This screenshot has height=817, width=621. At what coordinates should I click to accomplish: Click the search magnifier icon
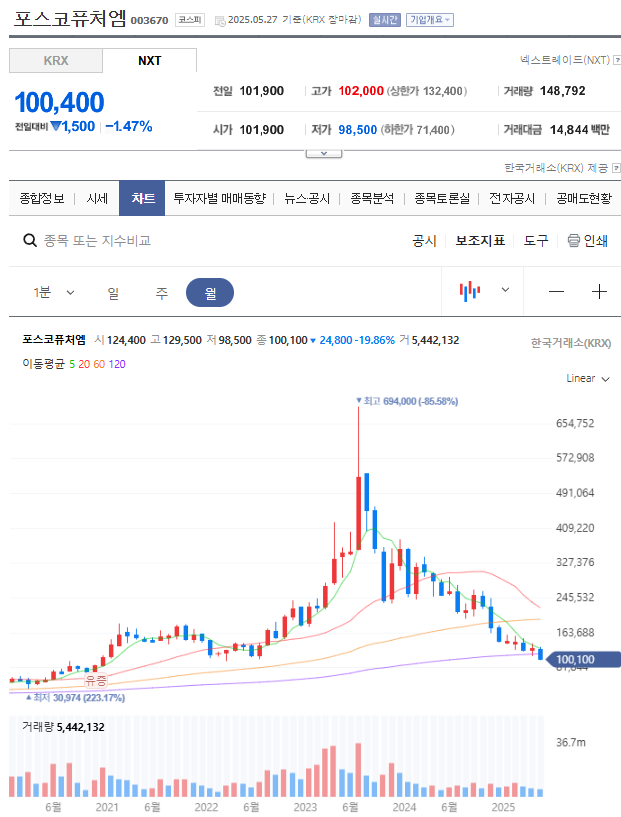[30, 240]
